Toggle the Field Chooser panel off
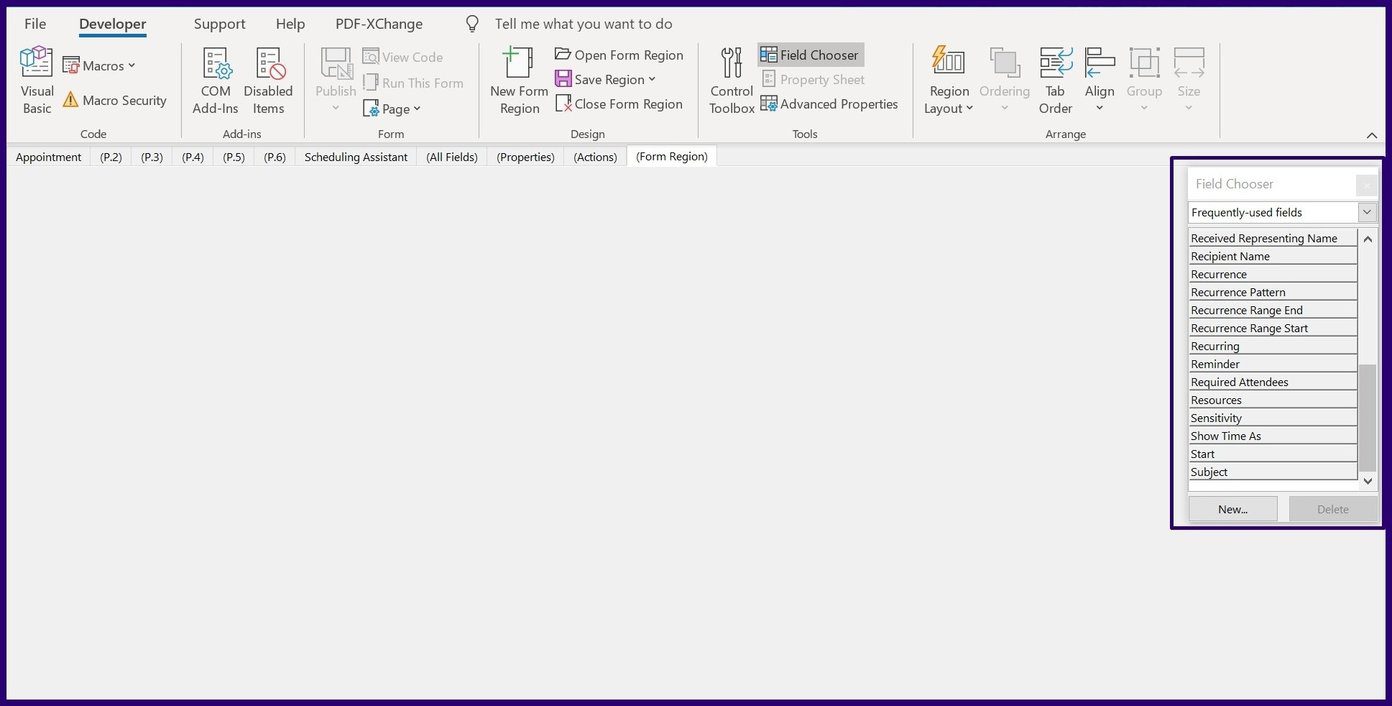 point(809,54)
